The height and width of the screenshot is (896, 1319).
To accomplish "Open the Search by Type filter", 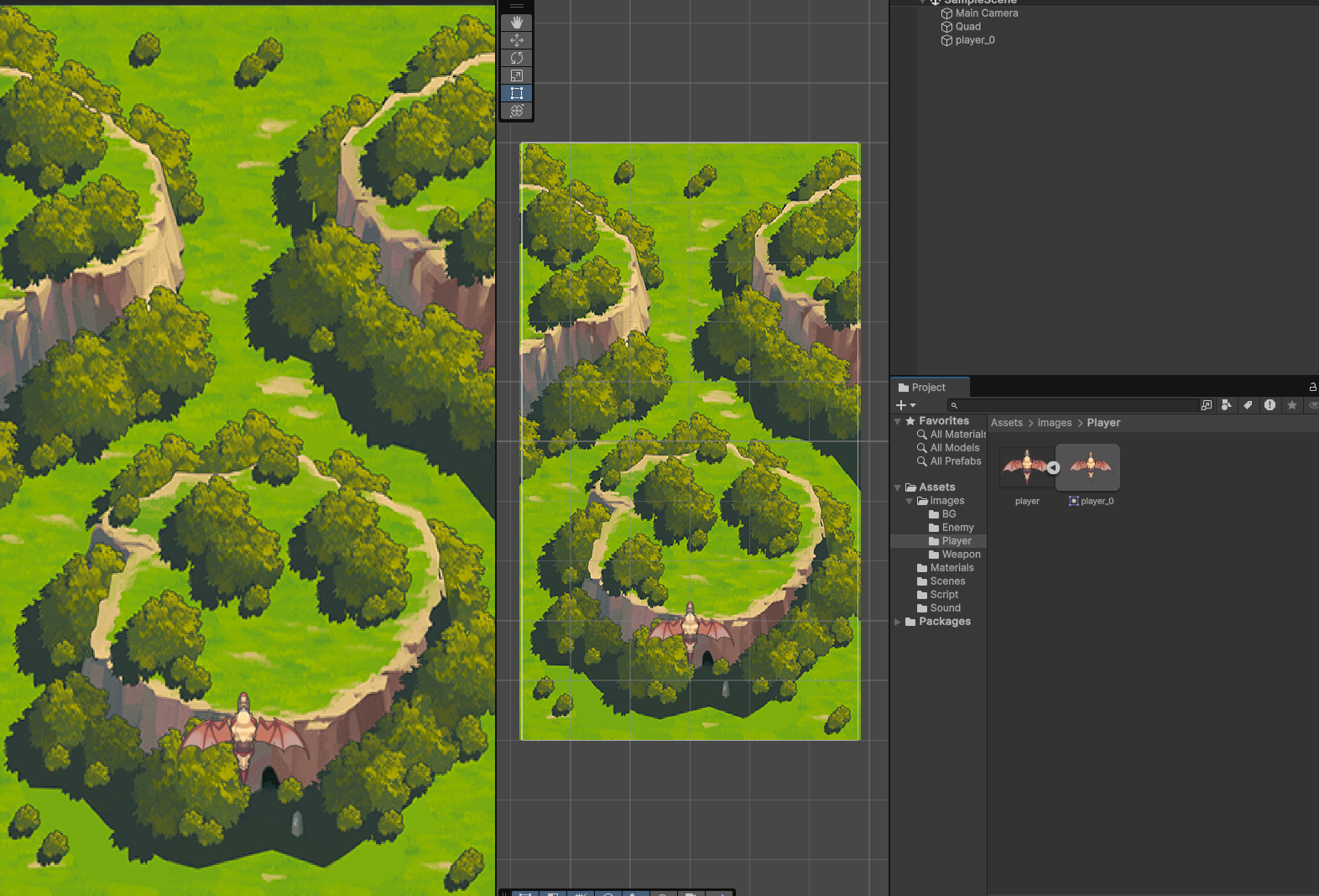I will tap(1227, 405).
